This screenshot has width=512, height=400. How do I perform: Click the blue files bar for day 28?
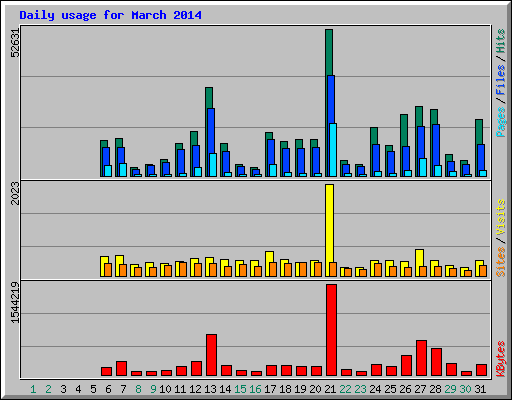(436, 145)
